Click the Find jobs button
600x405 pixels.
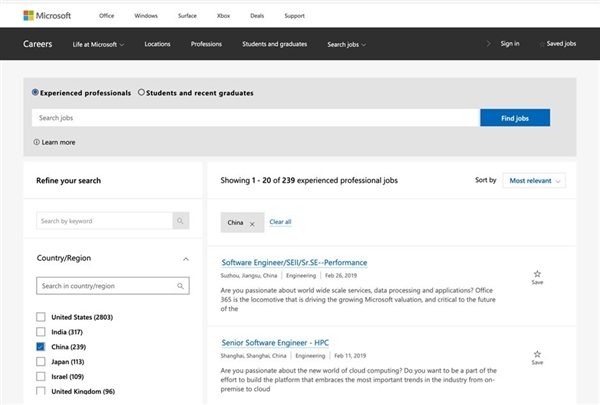(514, 118)
